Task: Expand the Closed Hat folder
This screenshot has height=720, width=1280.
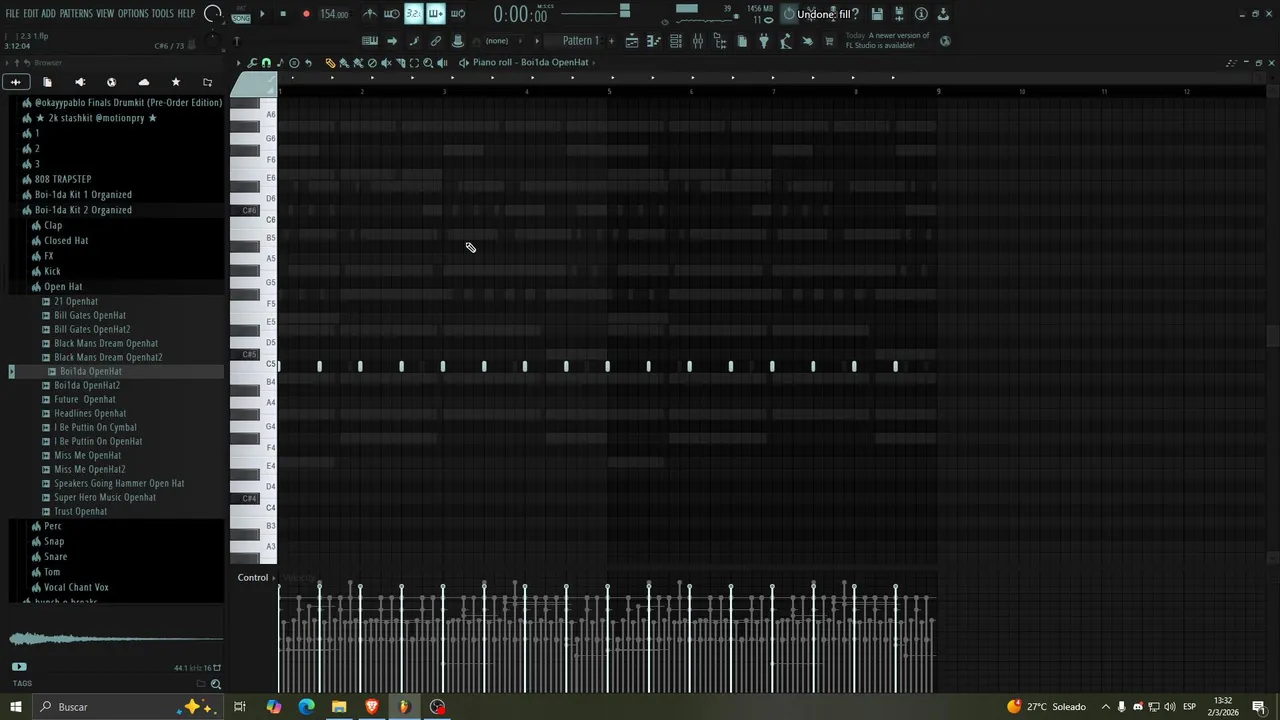Action: point(66,241)
